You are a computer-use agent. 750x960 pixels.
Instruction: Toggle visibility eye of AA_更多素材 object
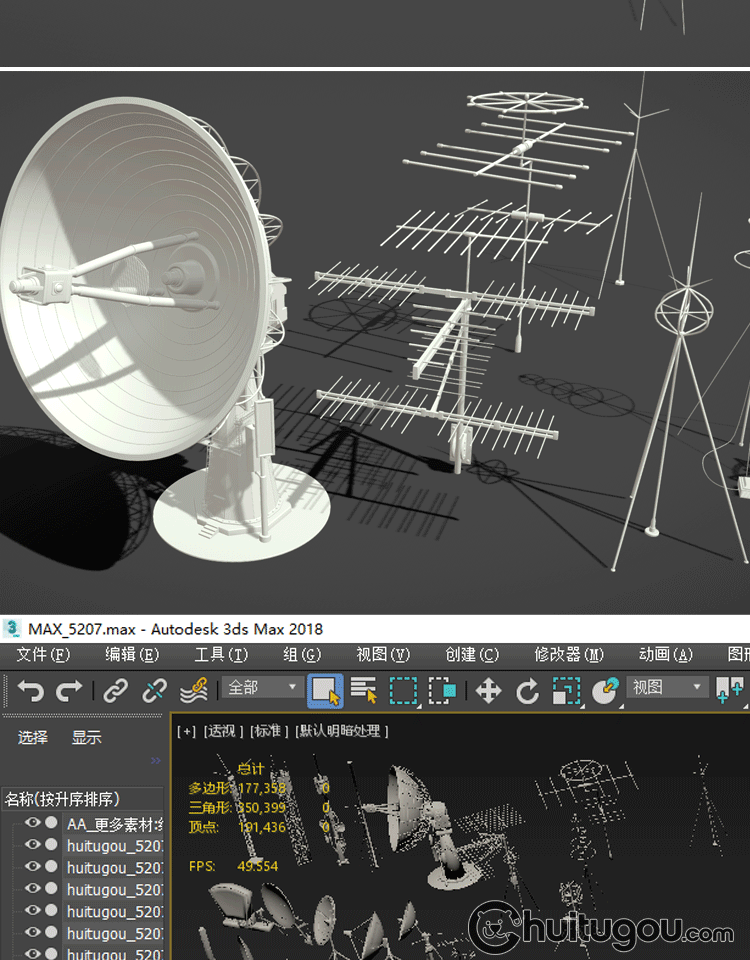[x=33, y=823]
